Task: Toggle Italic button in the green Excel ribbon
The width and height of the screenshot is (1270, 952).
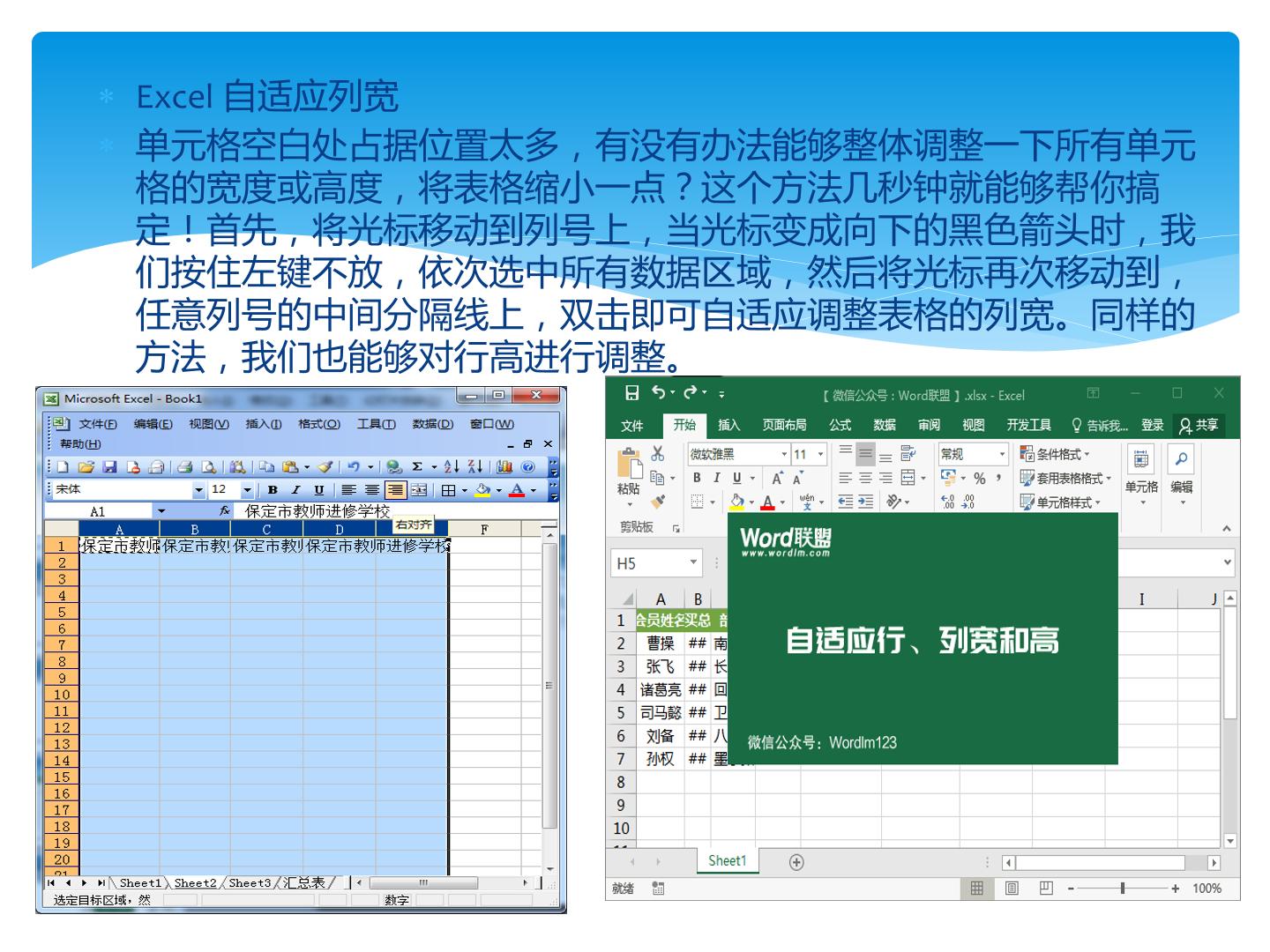Action: [x=716, y=478]
